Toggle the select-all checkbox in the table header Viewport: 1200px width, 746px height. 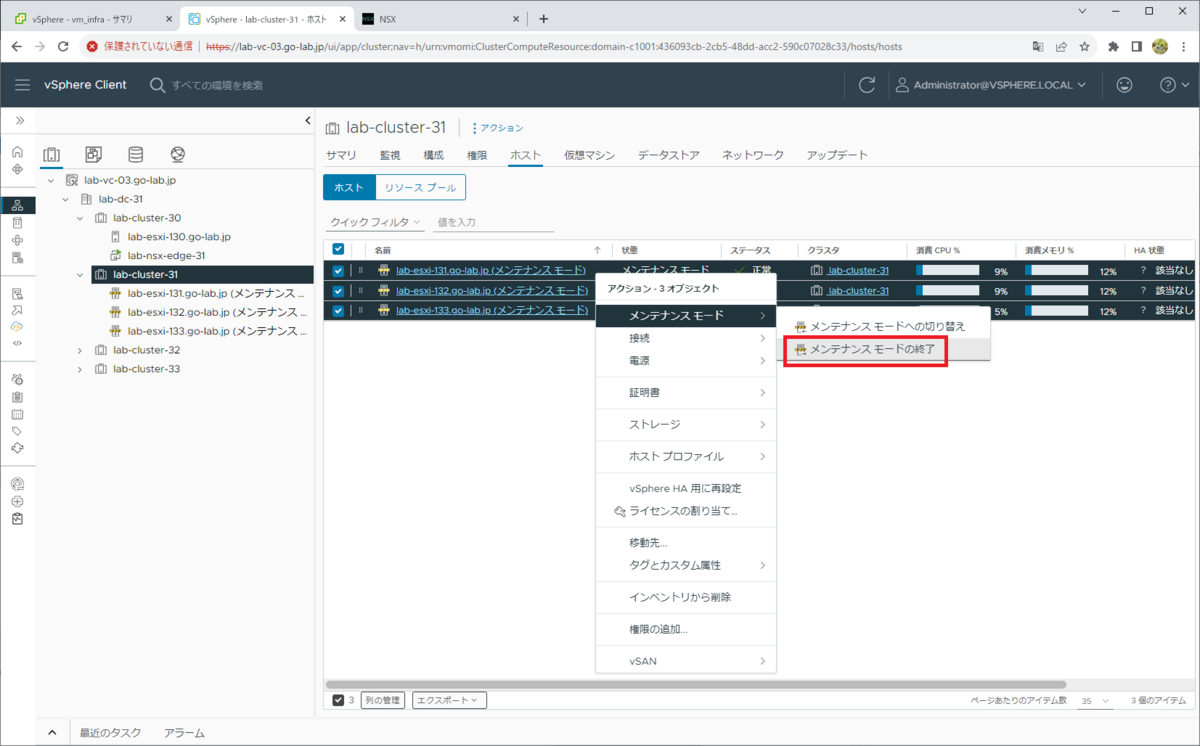[338, 250]
